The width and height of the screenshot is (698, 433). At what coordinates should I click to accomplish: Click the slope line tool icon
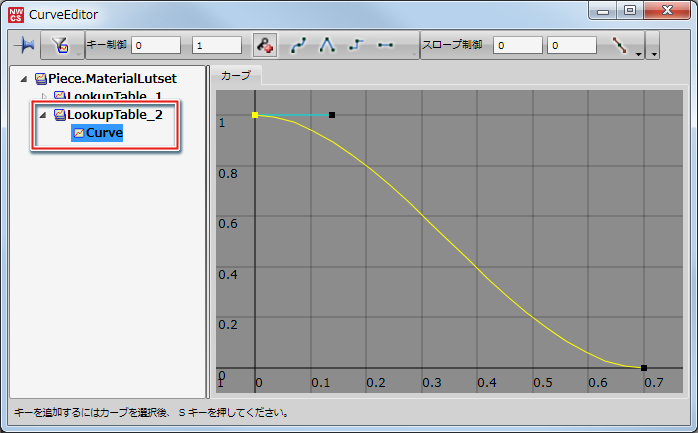[x=620, y=45]
